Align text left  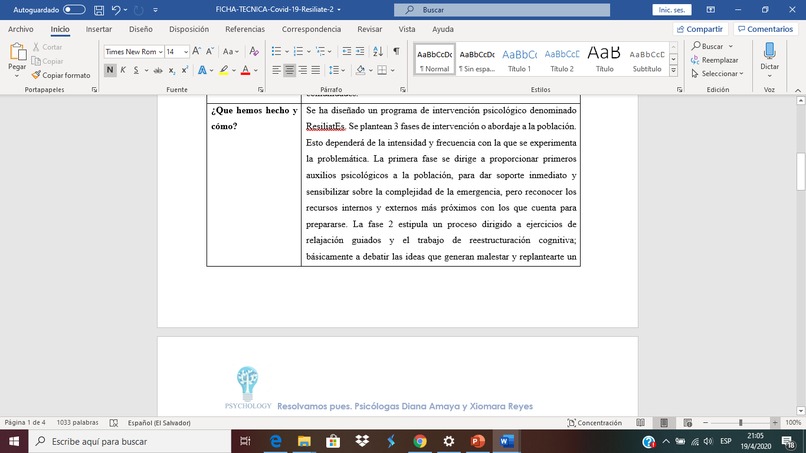click(x=277, y=70)
